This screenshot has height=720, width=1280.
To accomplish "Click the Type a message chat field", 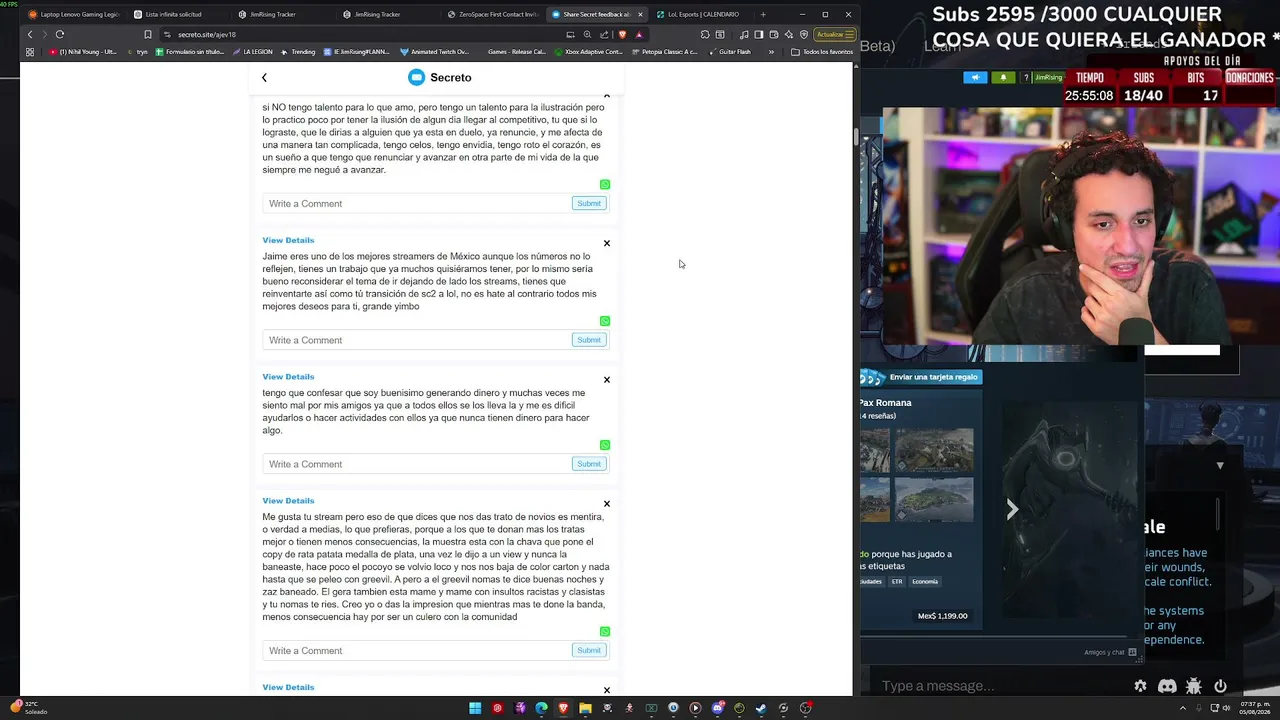I will 1000,686.
